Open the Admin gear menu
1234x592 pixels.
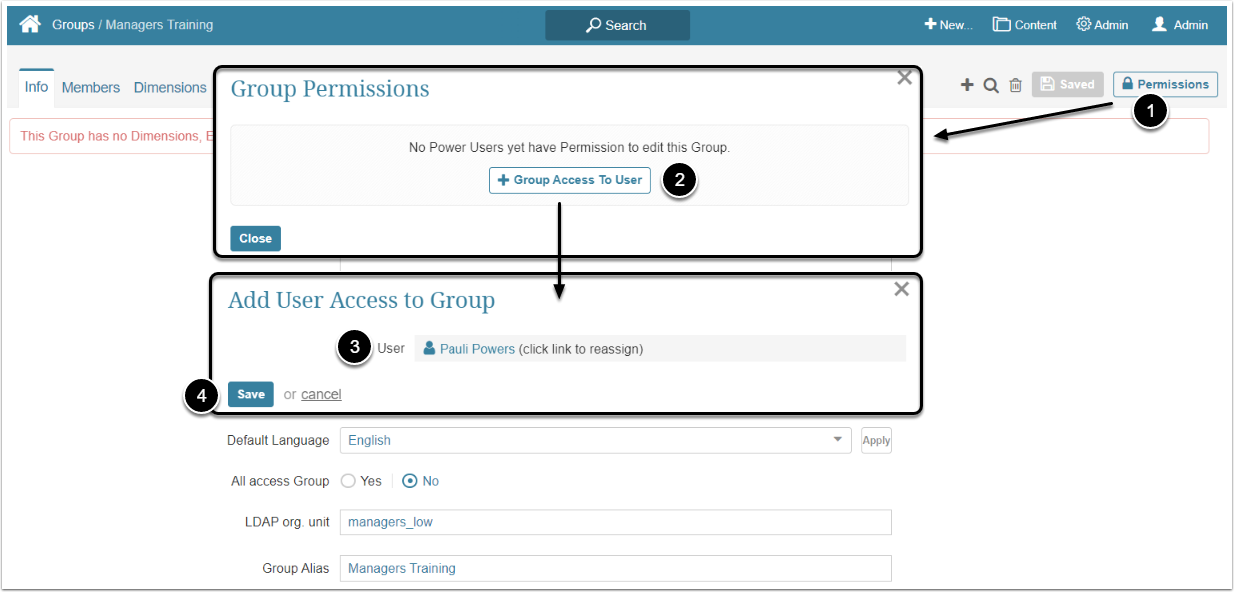click(x=1102, y=25)
